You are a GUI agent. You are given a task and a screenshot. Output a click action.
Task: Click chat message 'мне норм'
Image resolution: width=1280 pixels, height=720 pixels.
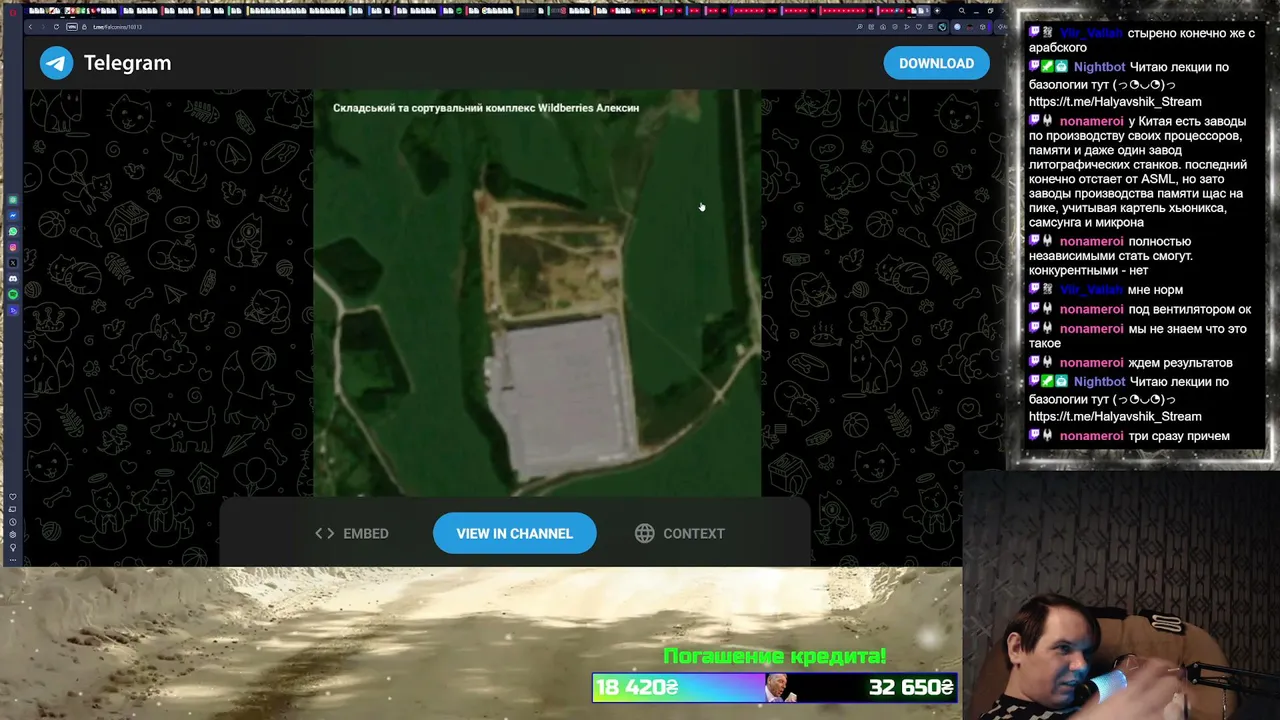[1155, 290]
